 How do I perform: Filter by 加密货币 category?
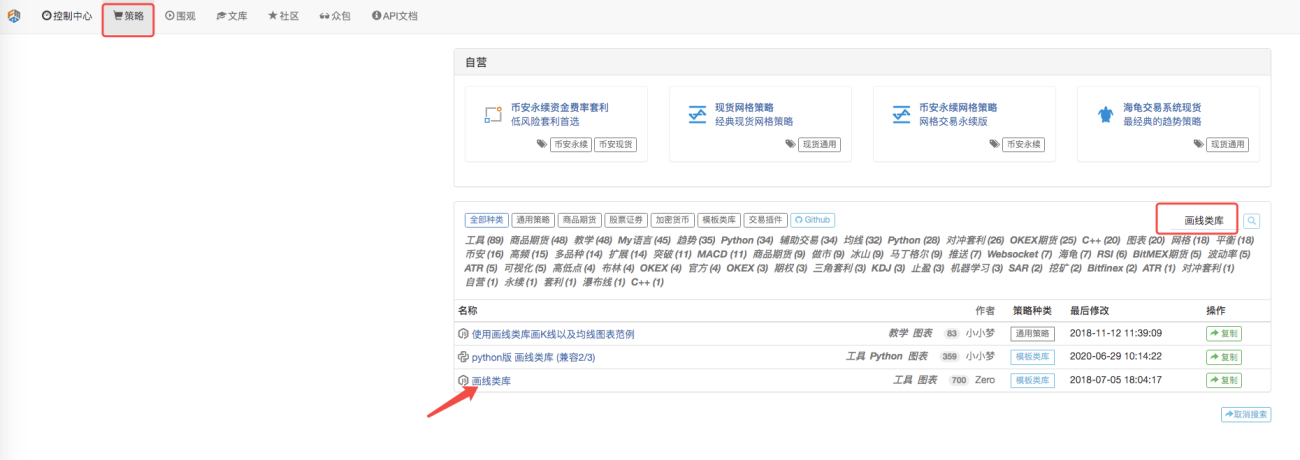tap(672, 220)
